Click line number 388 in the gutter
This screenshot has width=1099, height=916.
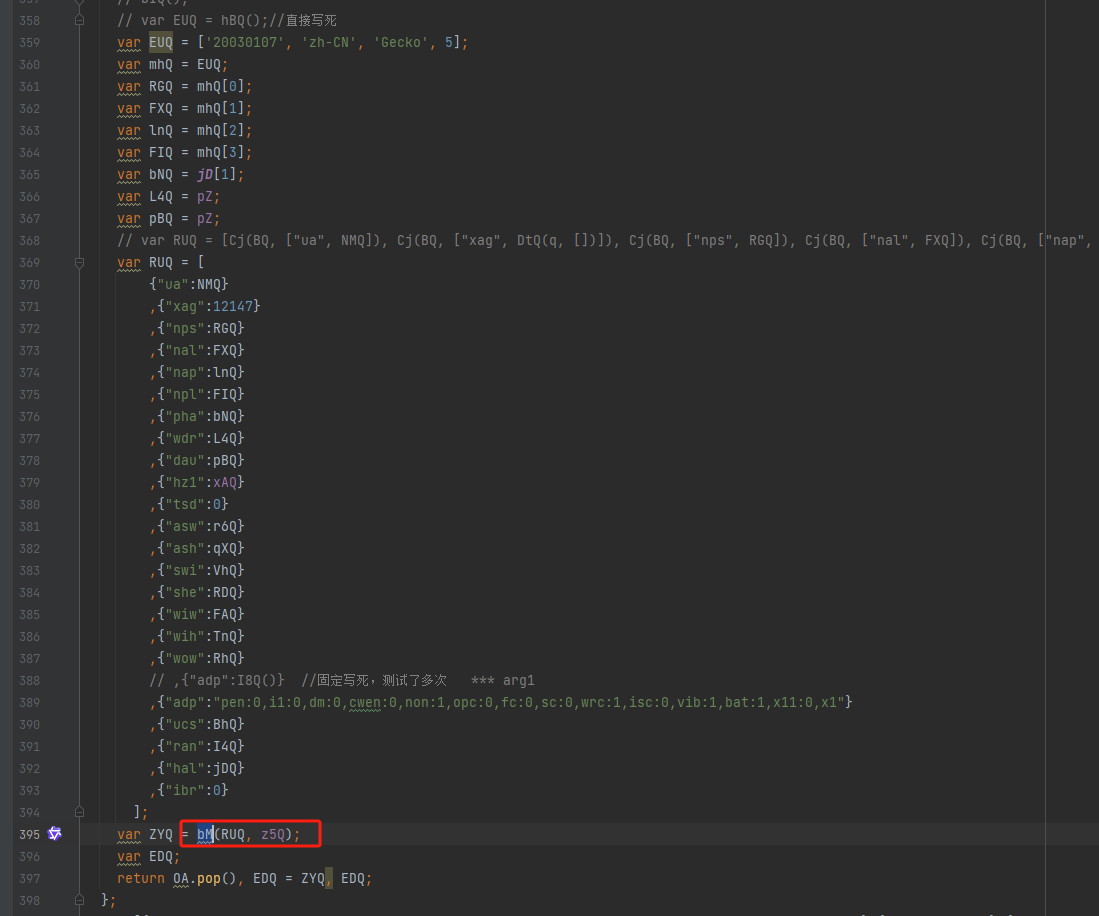(x=29, y=680)
